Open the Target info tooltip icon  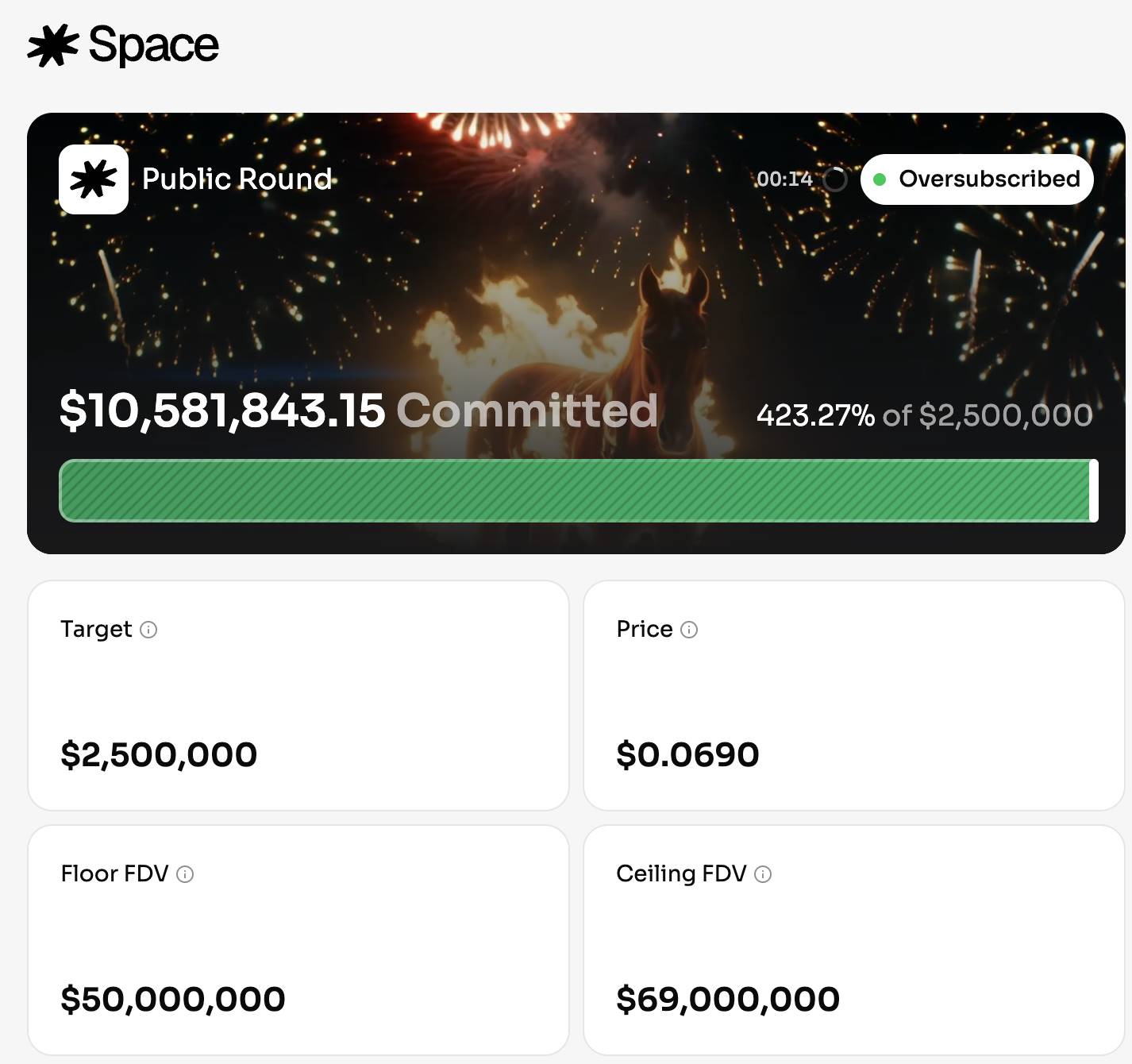pyautogui.click(x=148, y=630)
